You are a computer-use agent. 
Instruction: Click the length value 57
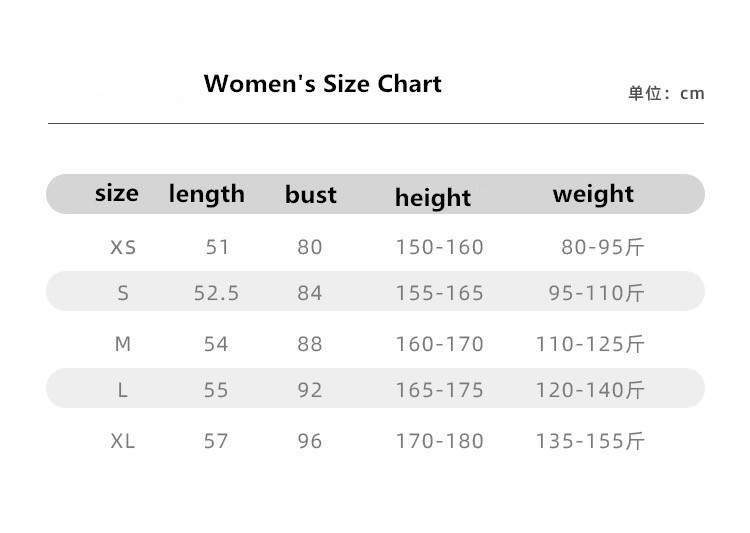(x=216, y=441)
